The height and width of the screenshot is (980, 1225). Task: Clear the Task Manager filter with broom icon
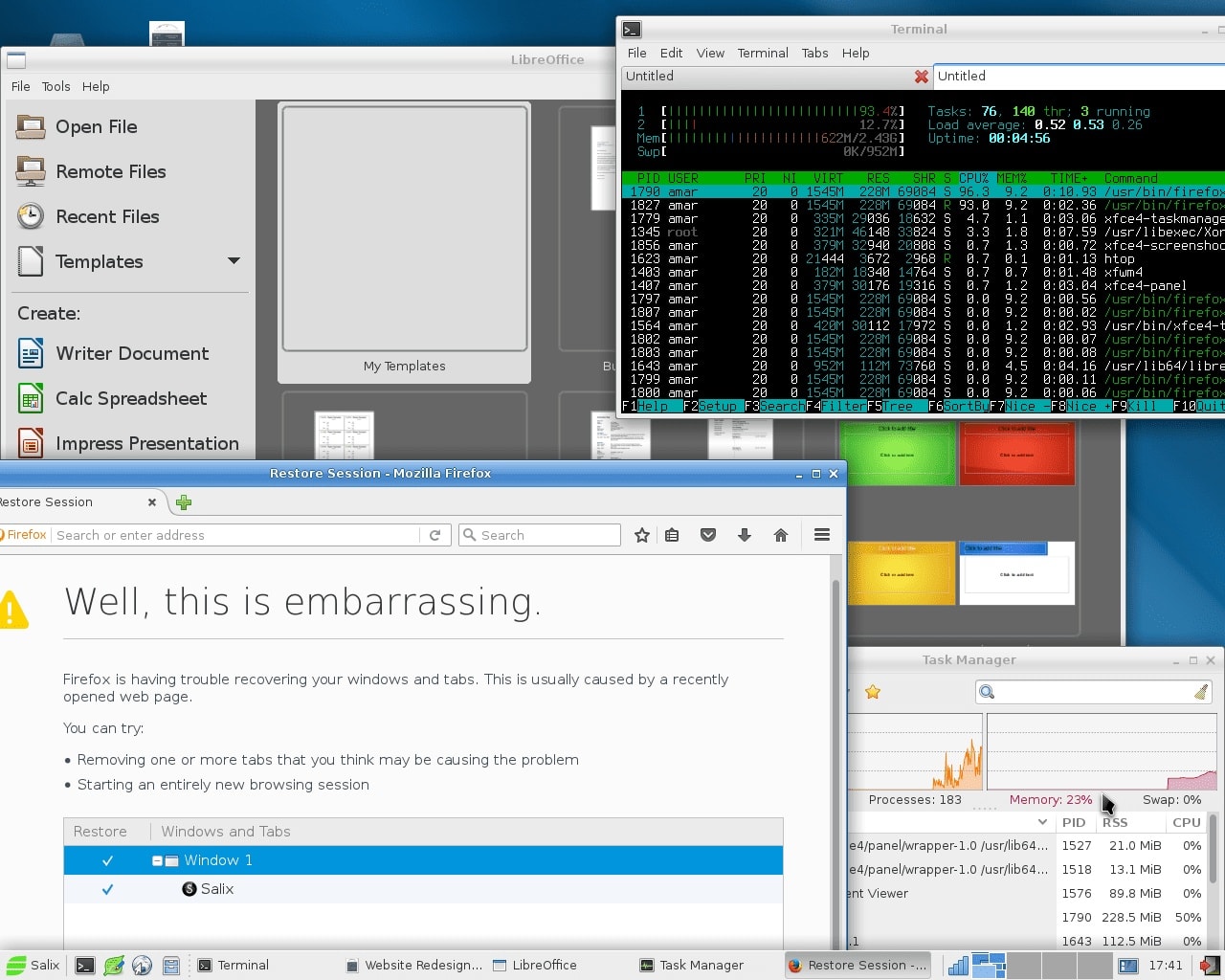pos(1201,692)
